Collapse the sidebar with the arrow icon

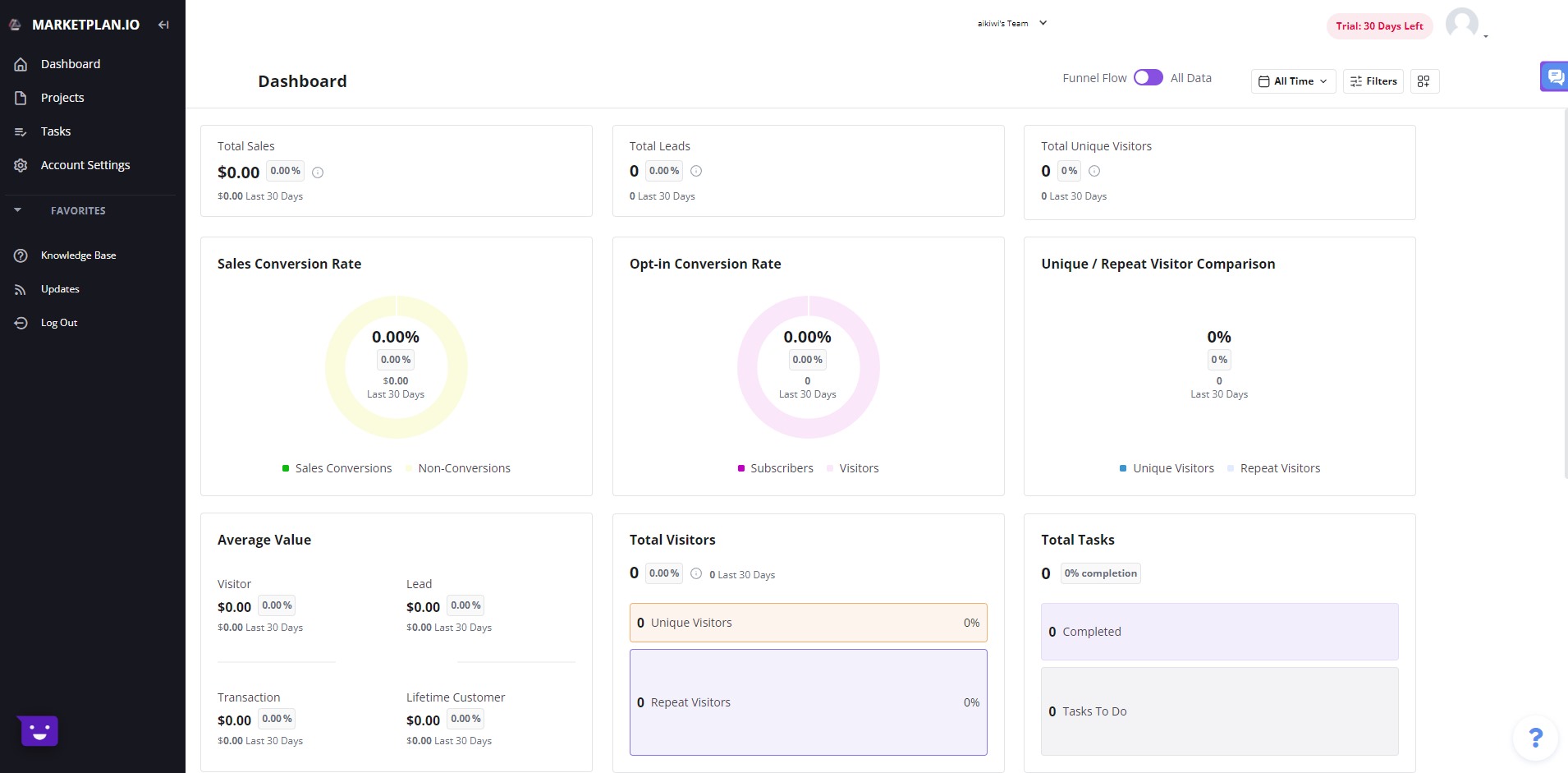coord(163,25)
